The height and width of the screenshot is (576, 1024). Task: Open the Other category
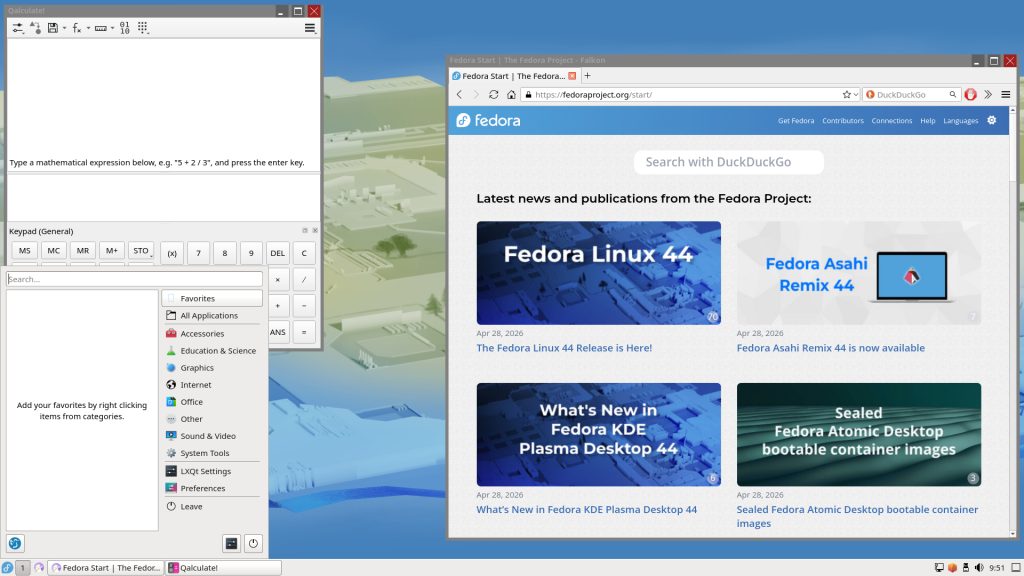coord(212,419)
